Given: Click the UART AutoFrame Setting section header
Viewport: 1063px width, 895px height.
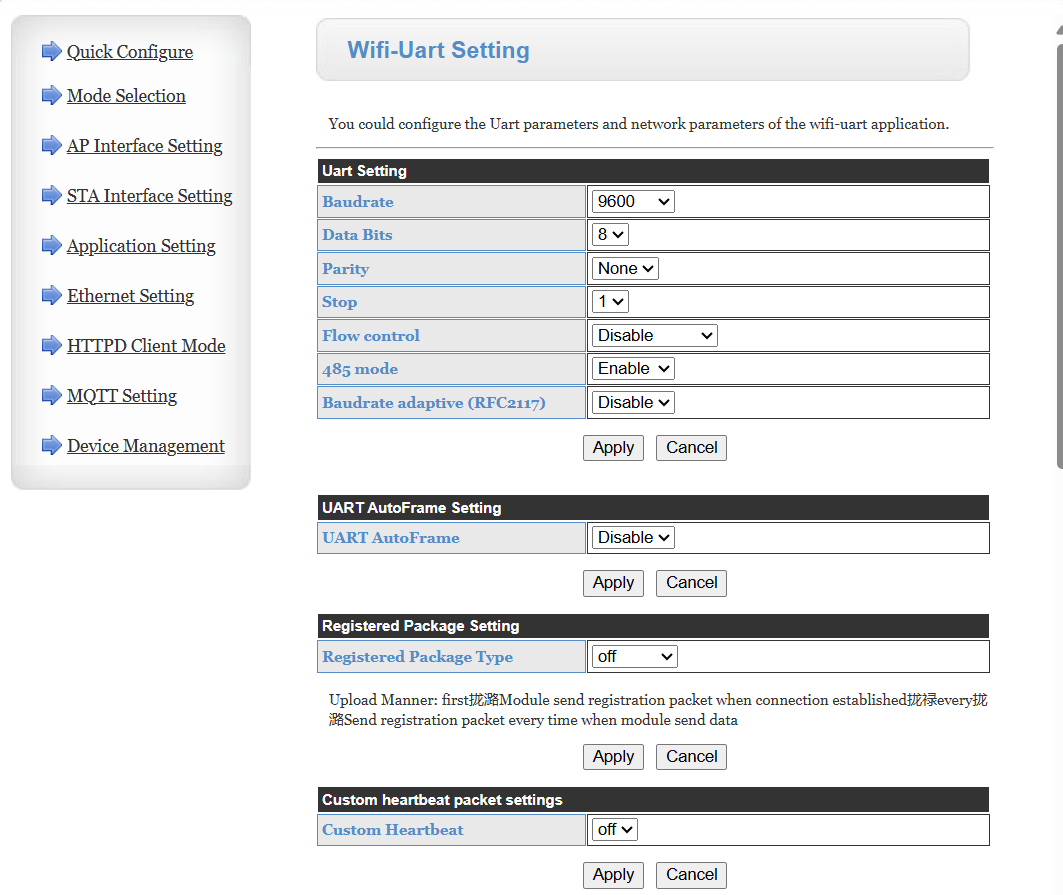Looking at the screenshot, I should pos(653,508).
